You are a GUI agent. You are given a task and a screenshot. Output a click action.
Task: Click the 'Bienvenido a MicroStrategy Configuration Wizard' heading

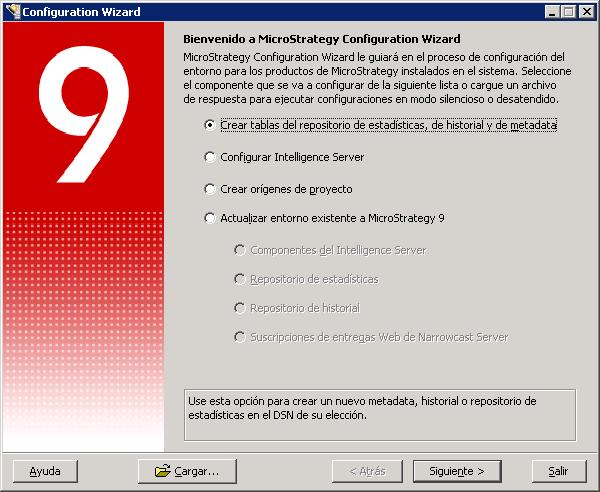[322, 39]
